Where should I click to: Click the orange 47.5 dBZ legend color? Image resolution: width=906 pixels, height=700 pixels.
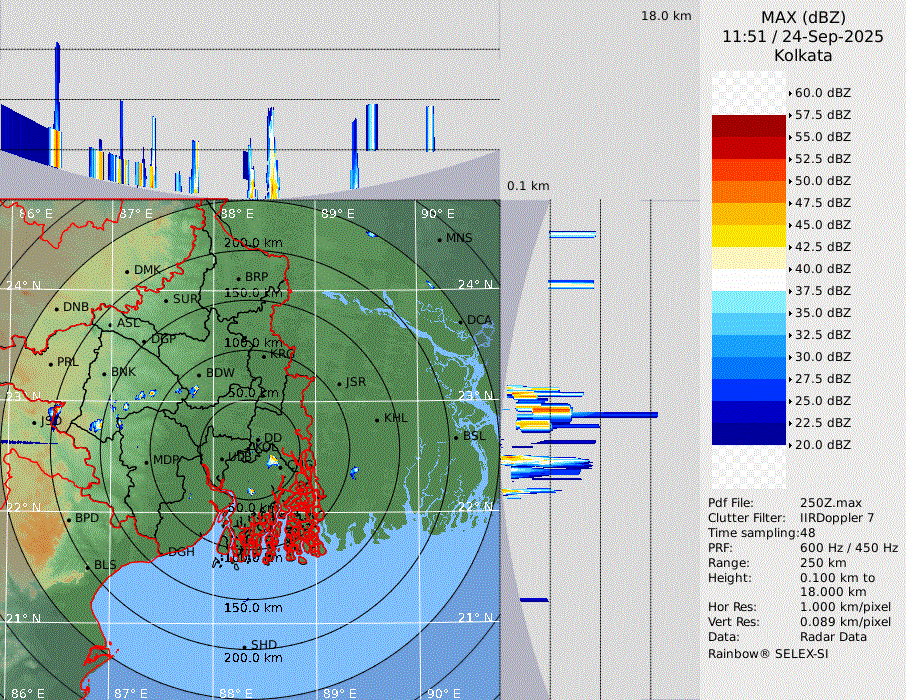pos(748,192)
